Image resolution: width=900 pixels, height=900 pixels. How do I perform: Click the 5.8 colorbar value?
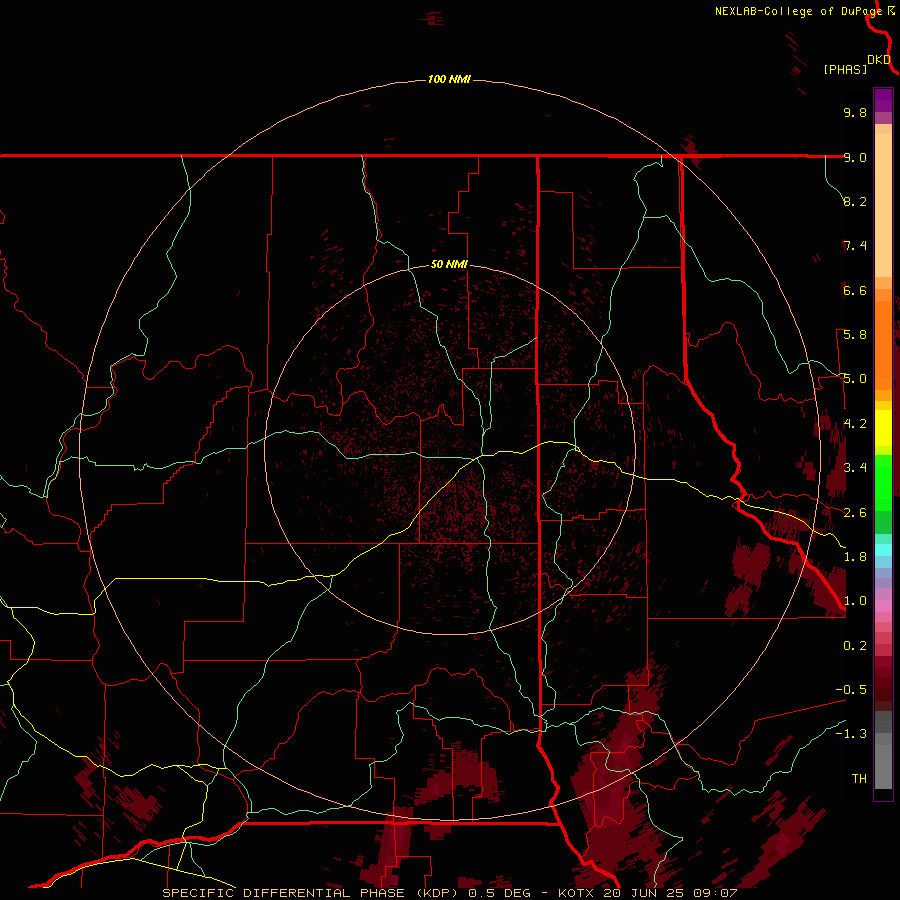coord(855,335)
